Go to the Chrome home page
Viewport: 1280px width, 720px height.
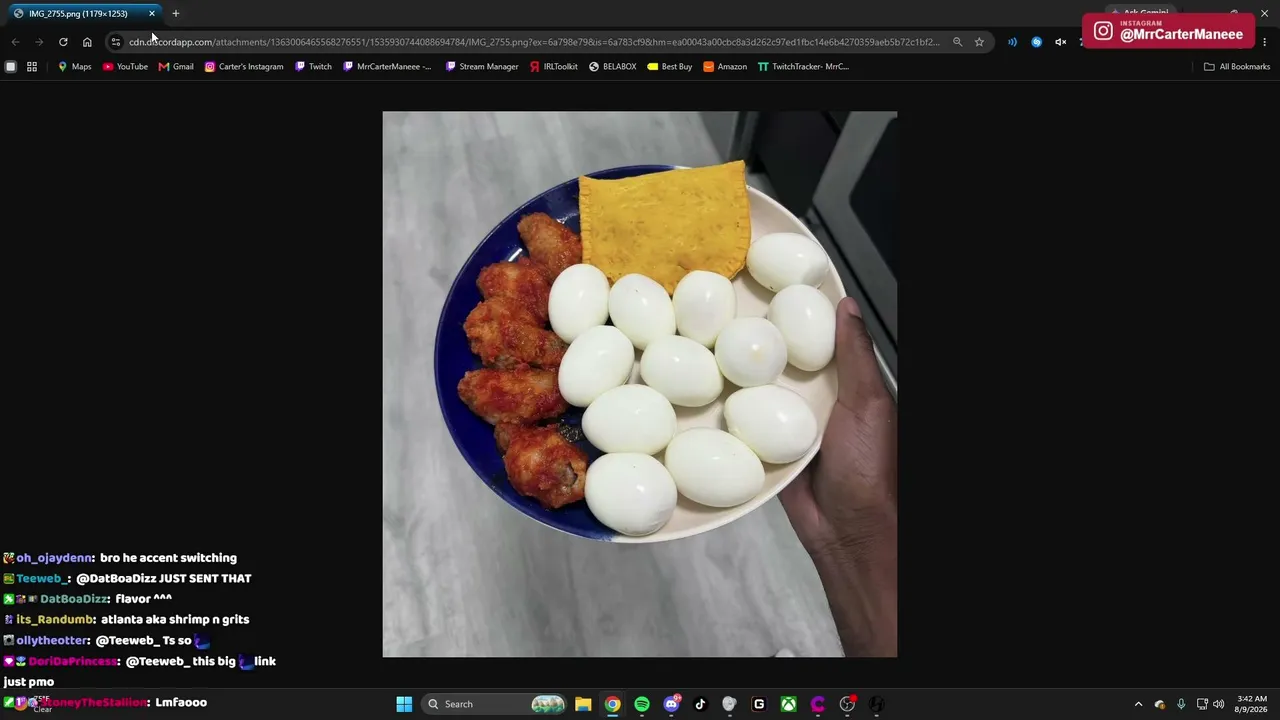[x=87, y=42]
